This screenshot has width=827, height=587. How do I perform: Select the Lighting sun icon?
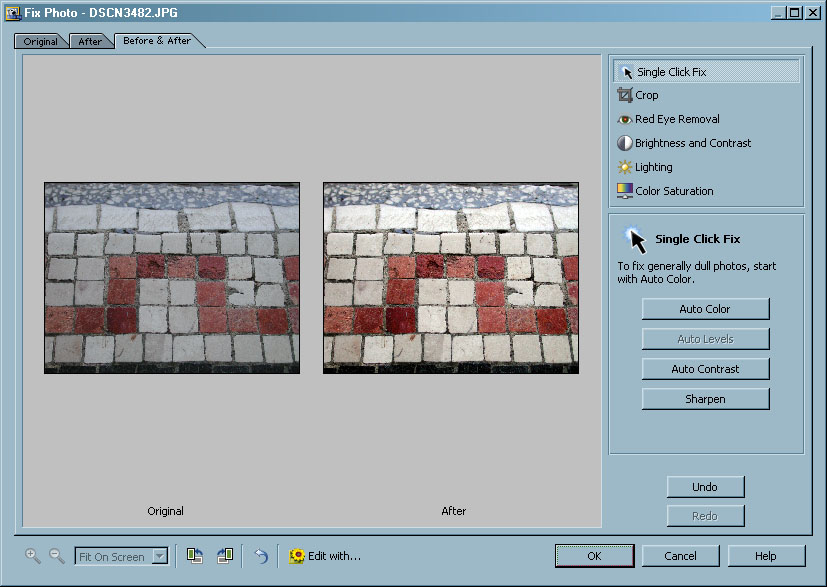(x=625, y=167)
